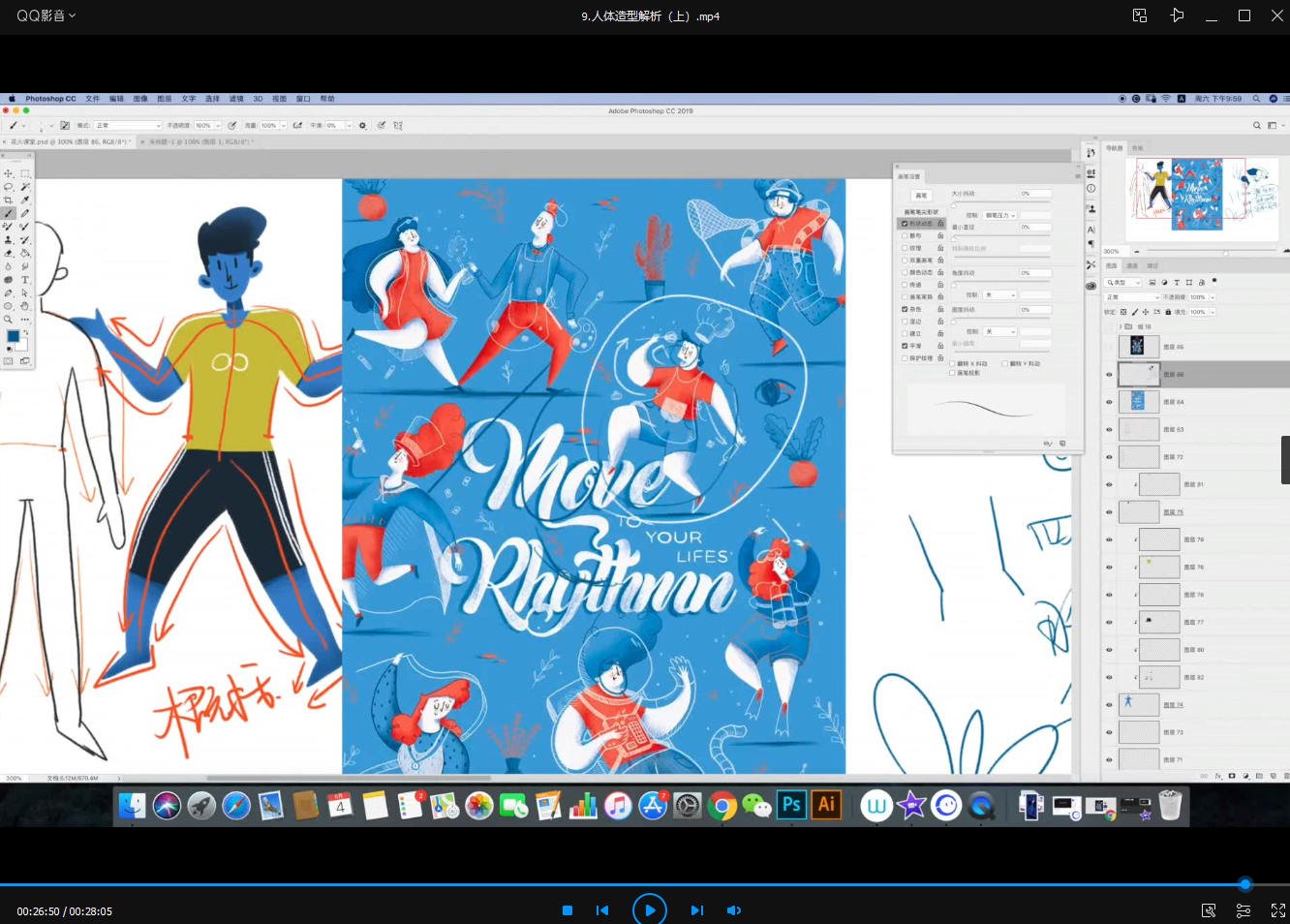The width and height of the screenshot is (1290, 924).
Task: Click the foreground blue color swatch
Action: pyautogui.click(x=13, y=337)
